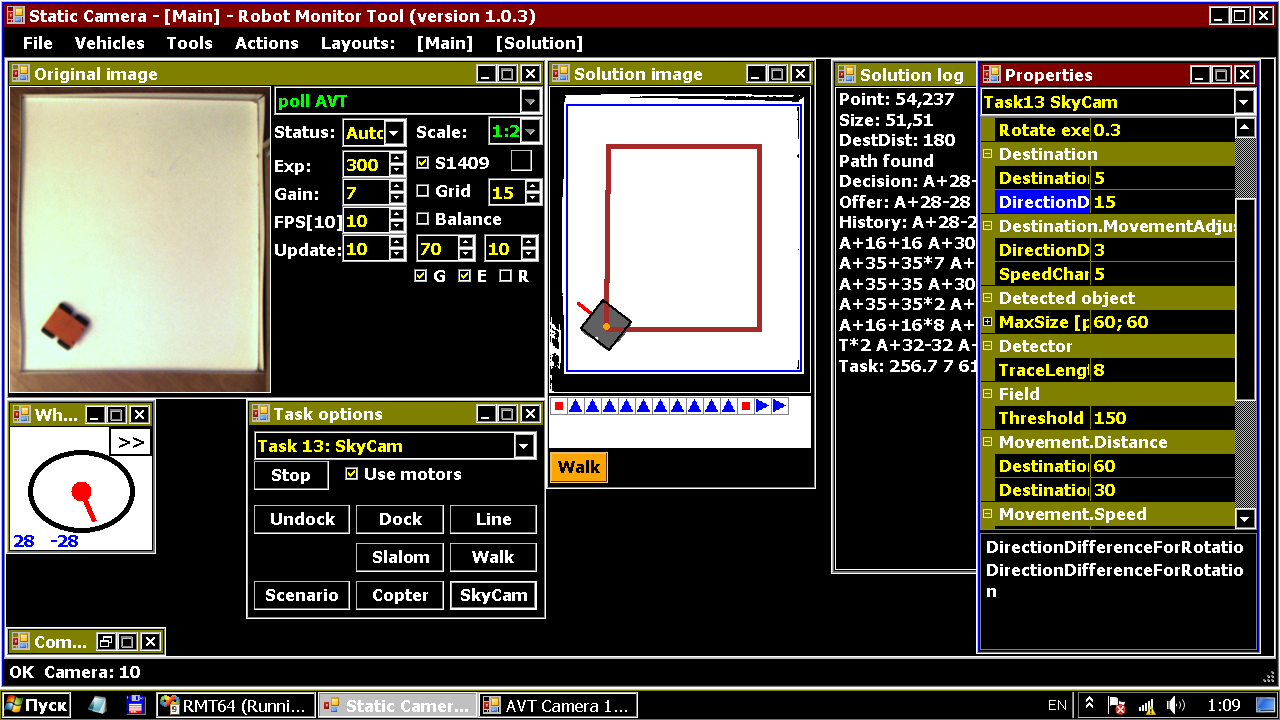This screenshot has height=720, width=1280.
Task: Click the first red stop square in the step strip
Action: coord(560,406)
